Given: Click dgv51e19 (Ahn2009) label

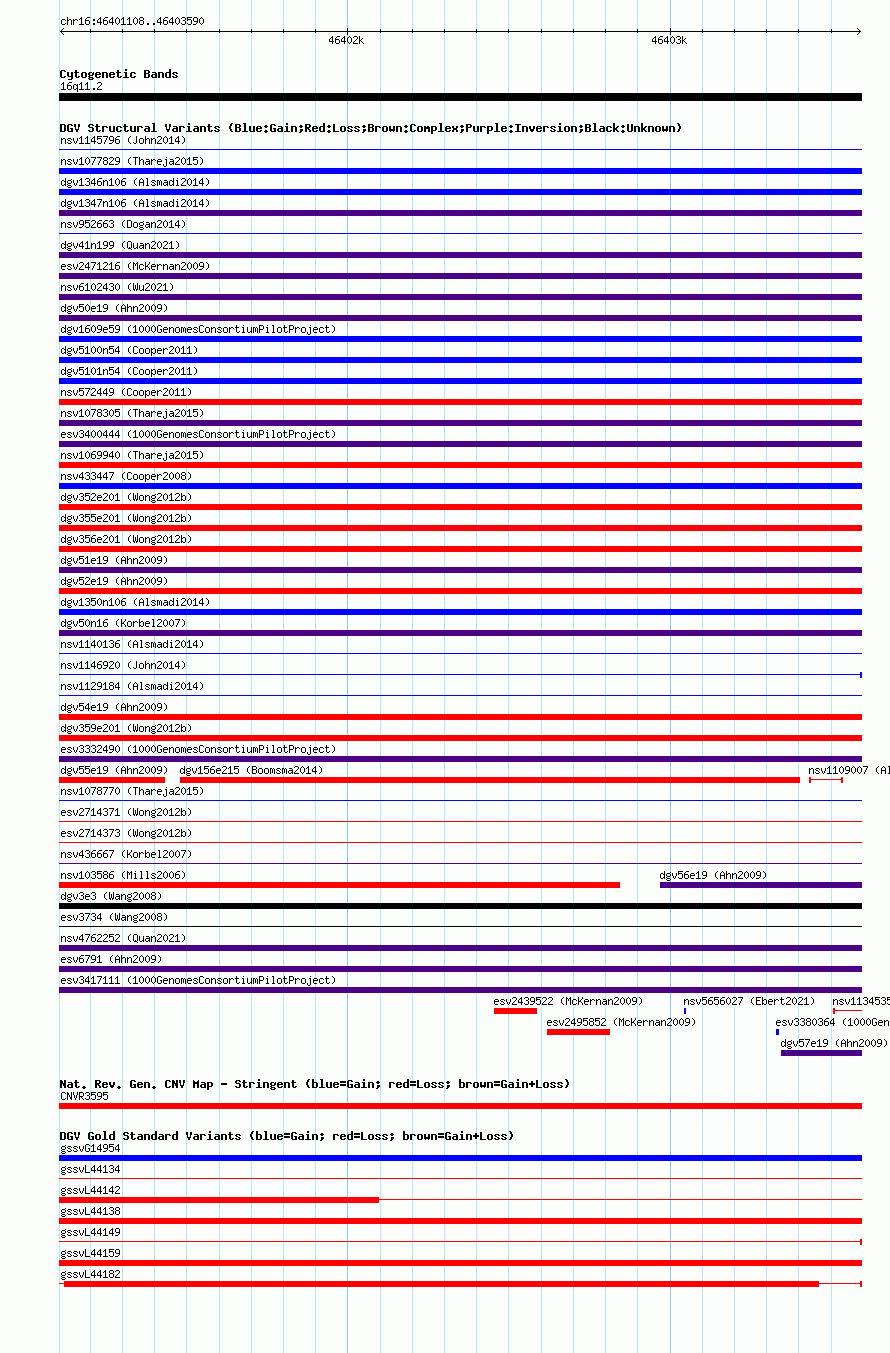Looking at the screenshot, I should [114, 560].
